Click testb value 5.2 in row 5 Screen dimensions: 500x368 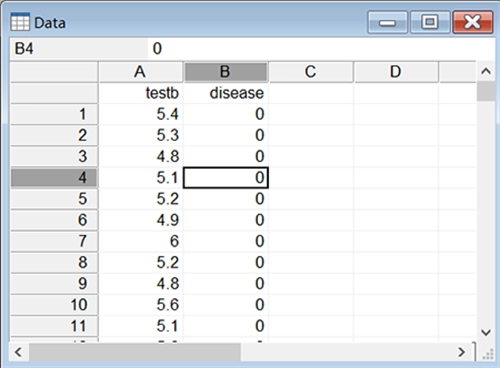coord(141,199)
